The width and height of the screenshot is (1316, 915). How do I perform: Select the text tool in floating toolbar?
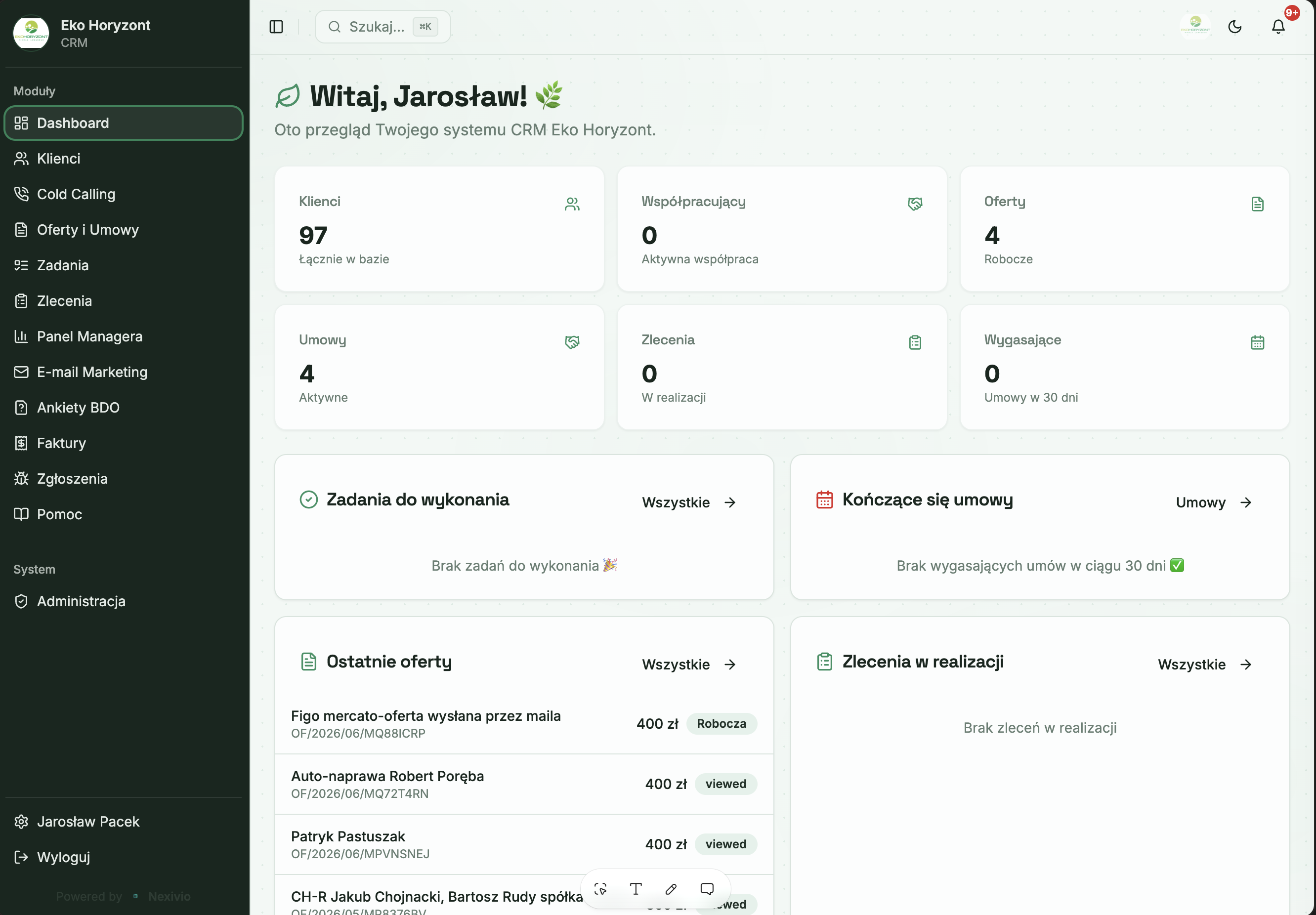636,889
